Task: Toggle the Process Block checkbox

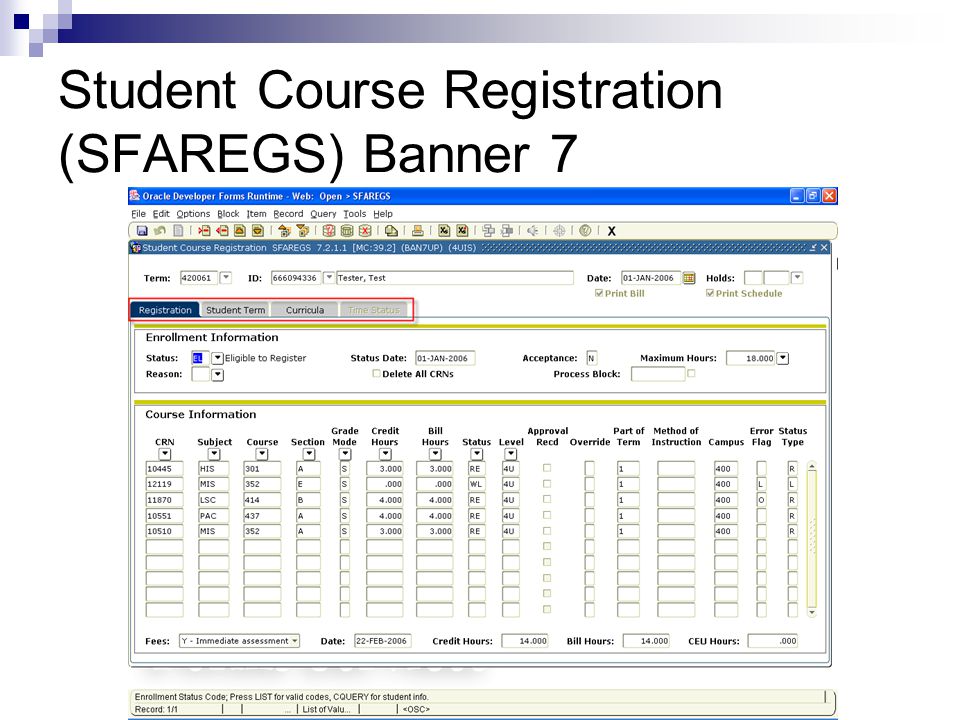Action: 691,373
